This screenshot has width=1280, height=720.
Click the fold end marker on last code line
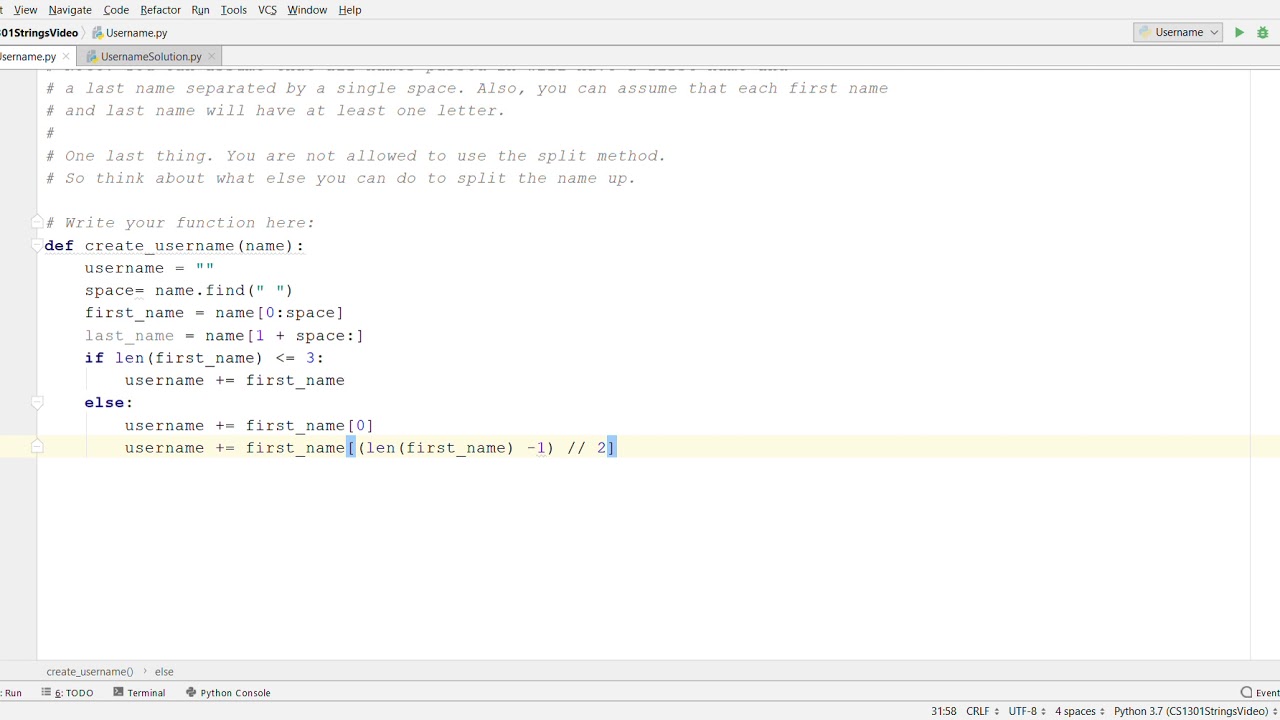(37, 447)
